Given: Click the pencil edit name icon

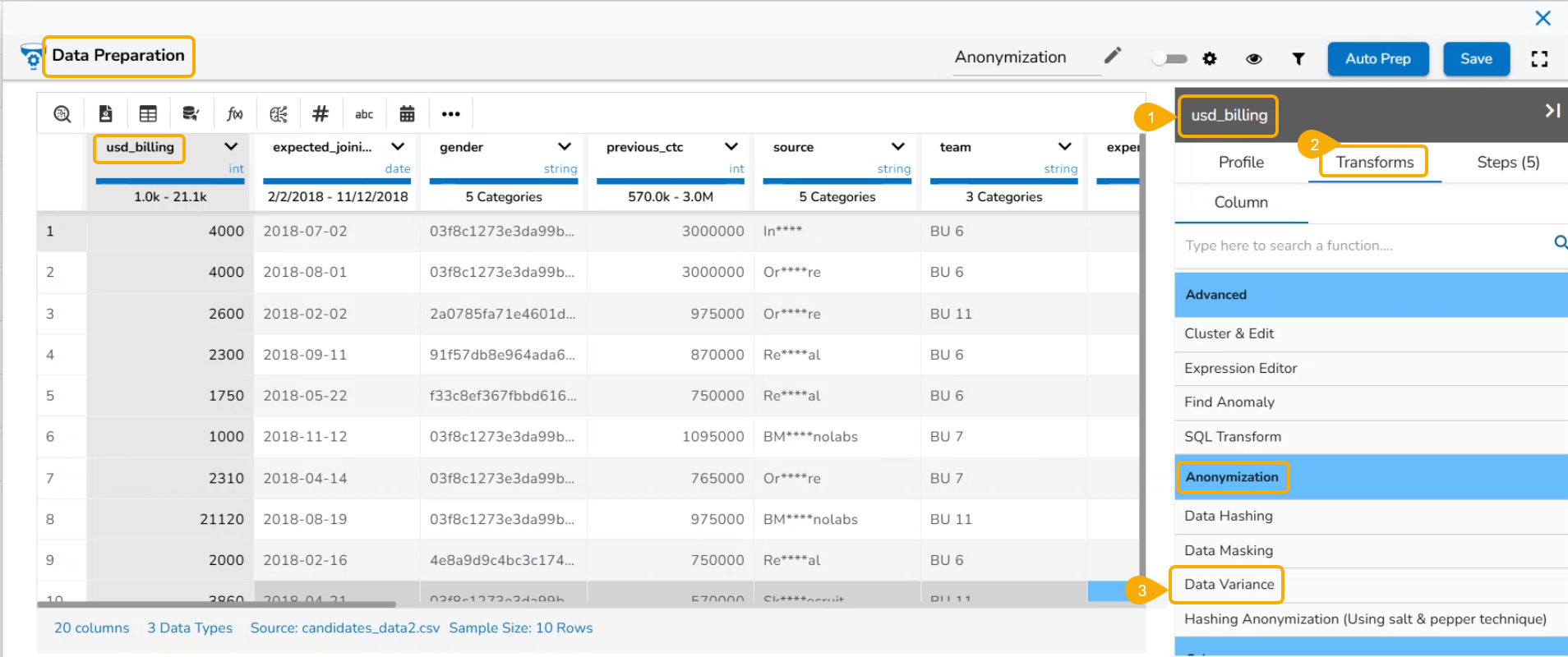Looking at the screenshot, I should 1113,56.
